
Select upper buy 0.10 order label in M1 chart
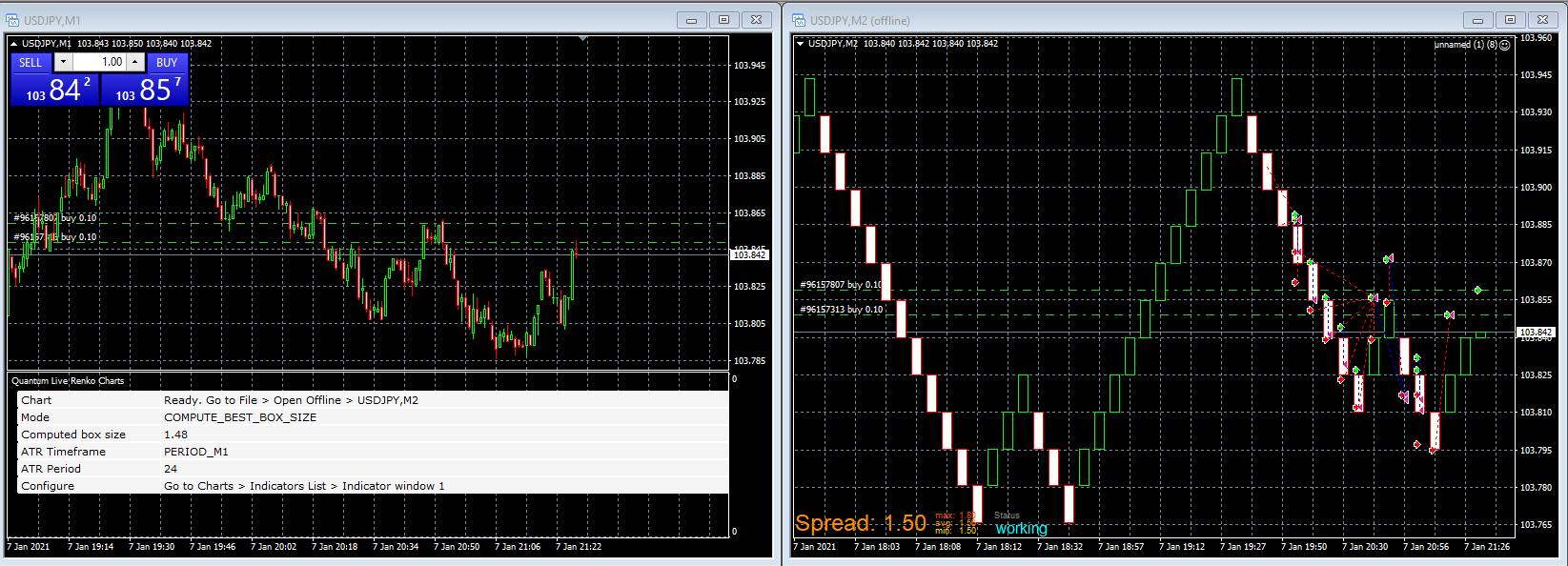(x=54, y=218)
